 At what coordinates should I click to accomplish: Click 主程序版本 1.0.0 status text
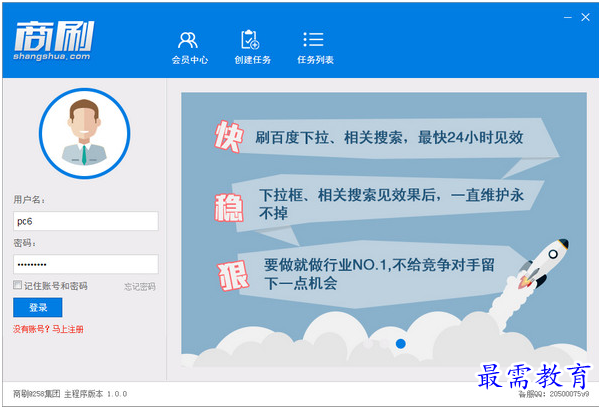tap(96, 394)
